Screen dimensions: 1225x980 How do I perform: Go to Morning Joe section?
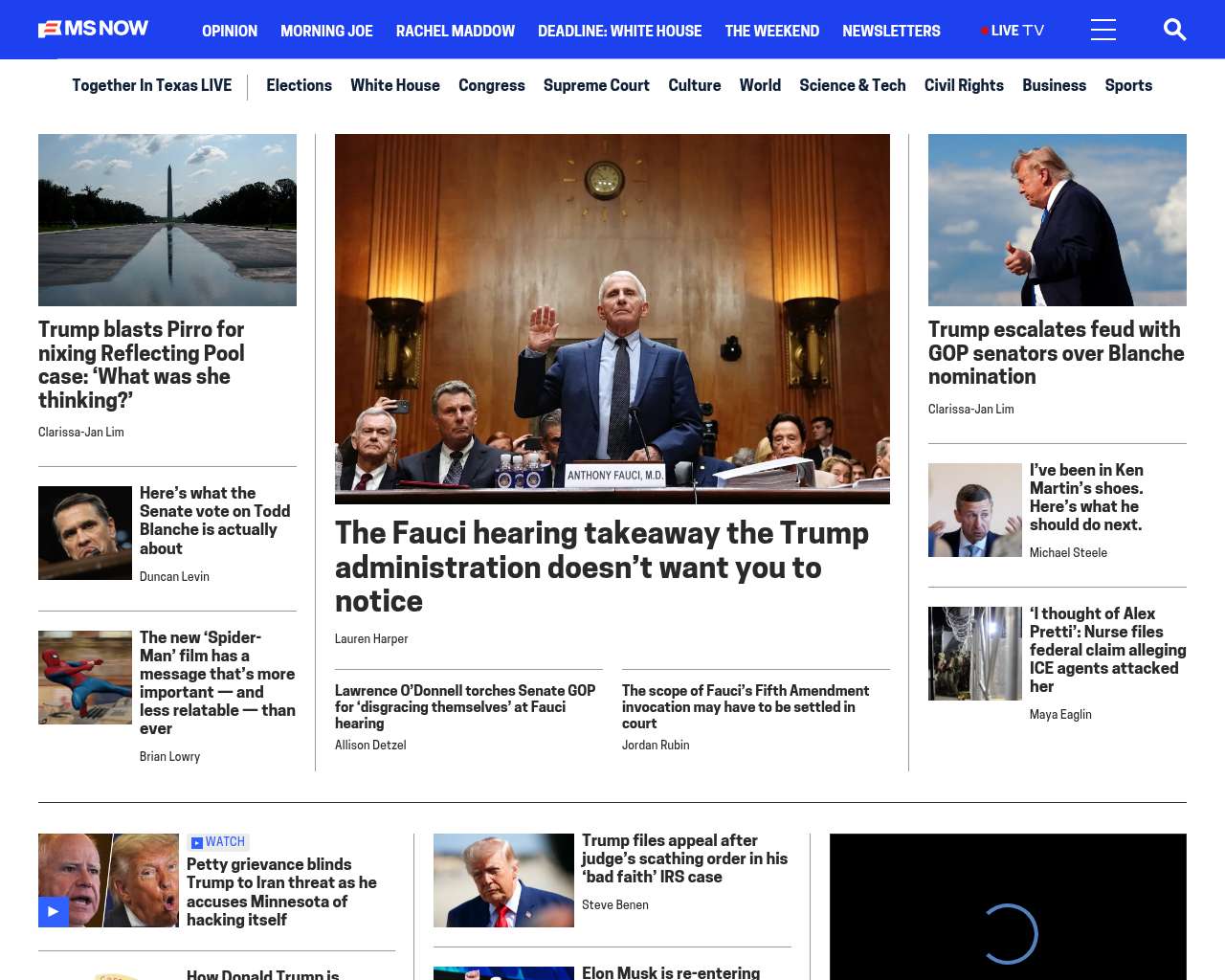326,31
